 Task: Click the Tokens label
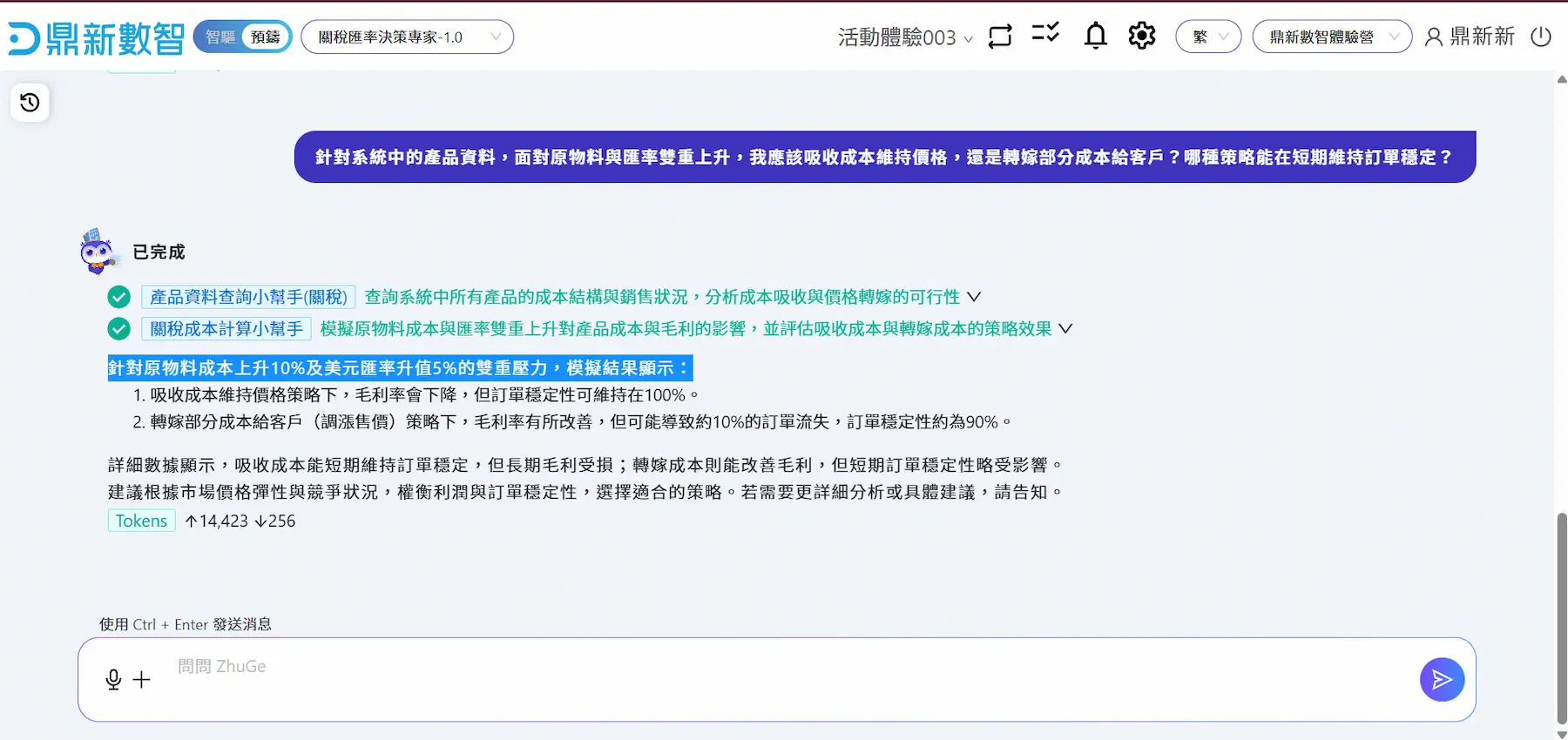coord(141,521)
